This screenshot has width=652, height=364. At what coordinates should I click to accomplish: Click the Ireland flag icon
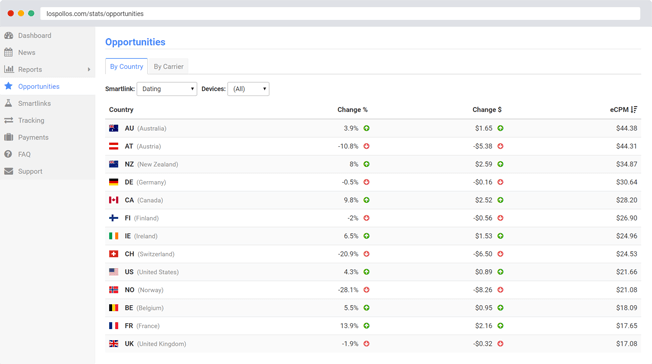point(114,236)
